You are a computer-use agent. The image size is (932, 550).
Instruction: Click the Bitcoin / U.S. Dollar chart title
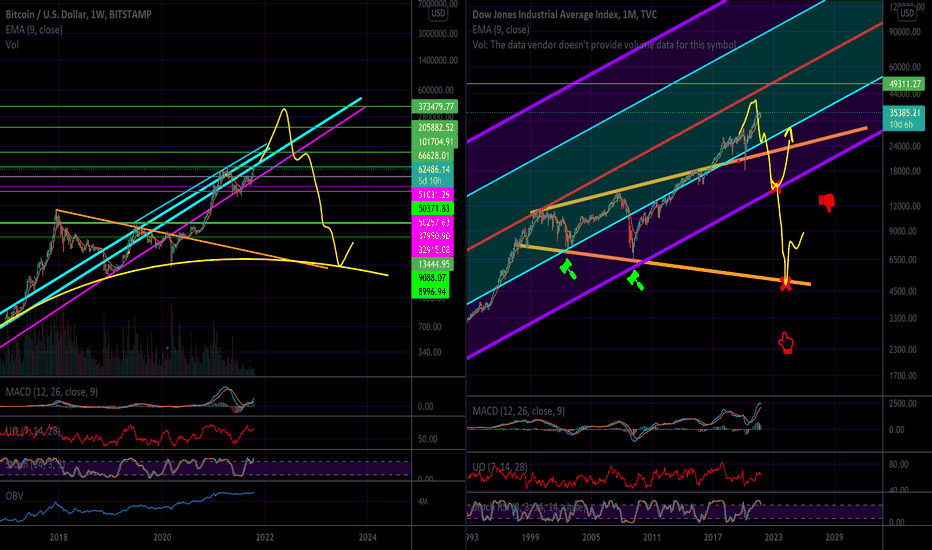click(x=78, y=14)
